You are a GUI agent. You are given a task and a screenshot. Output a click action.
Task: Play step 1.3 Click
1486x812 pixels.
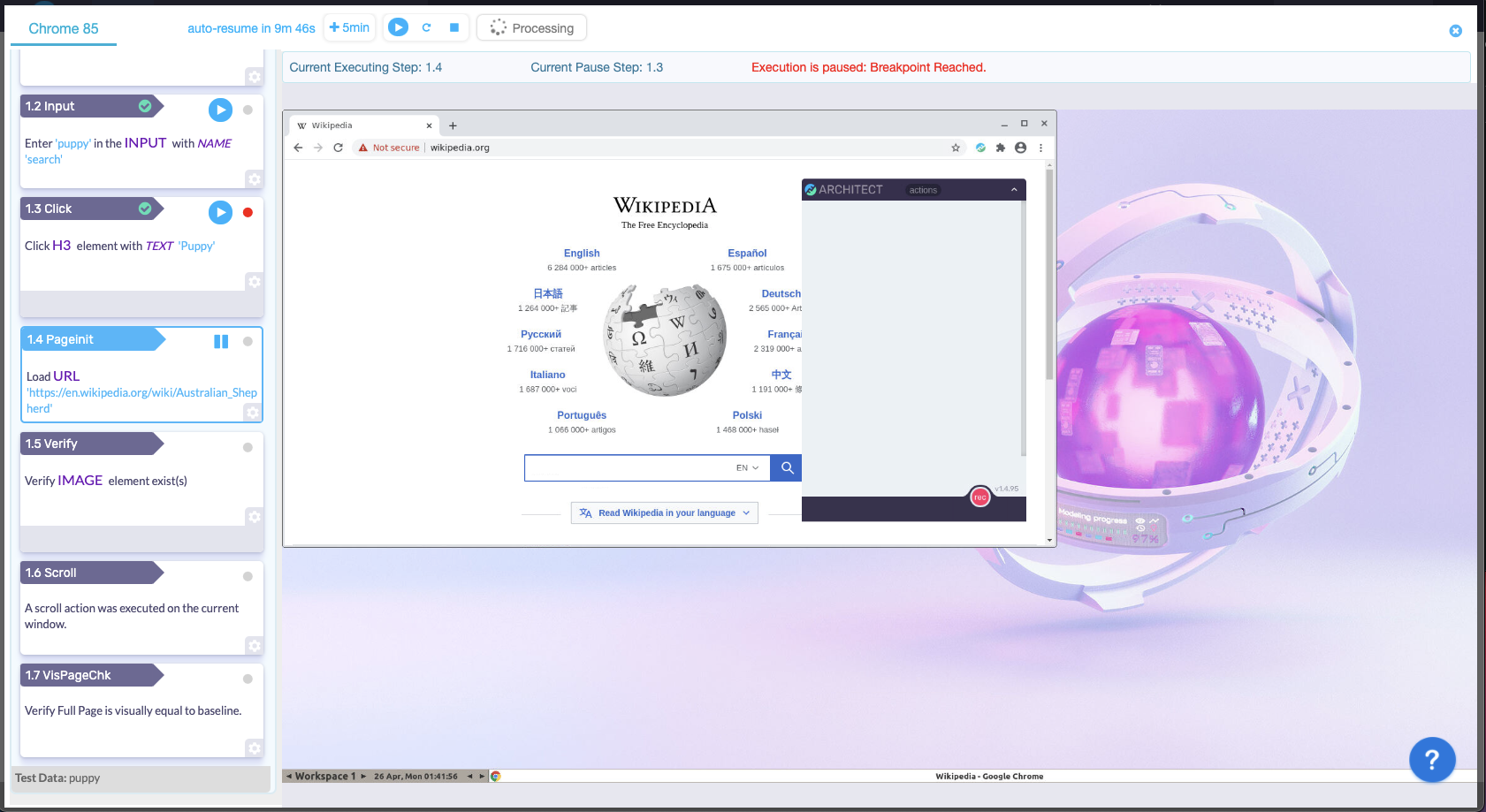(220, 212)
